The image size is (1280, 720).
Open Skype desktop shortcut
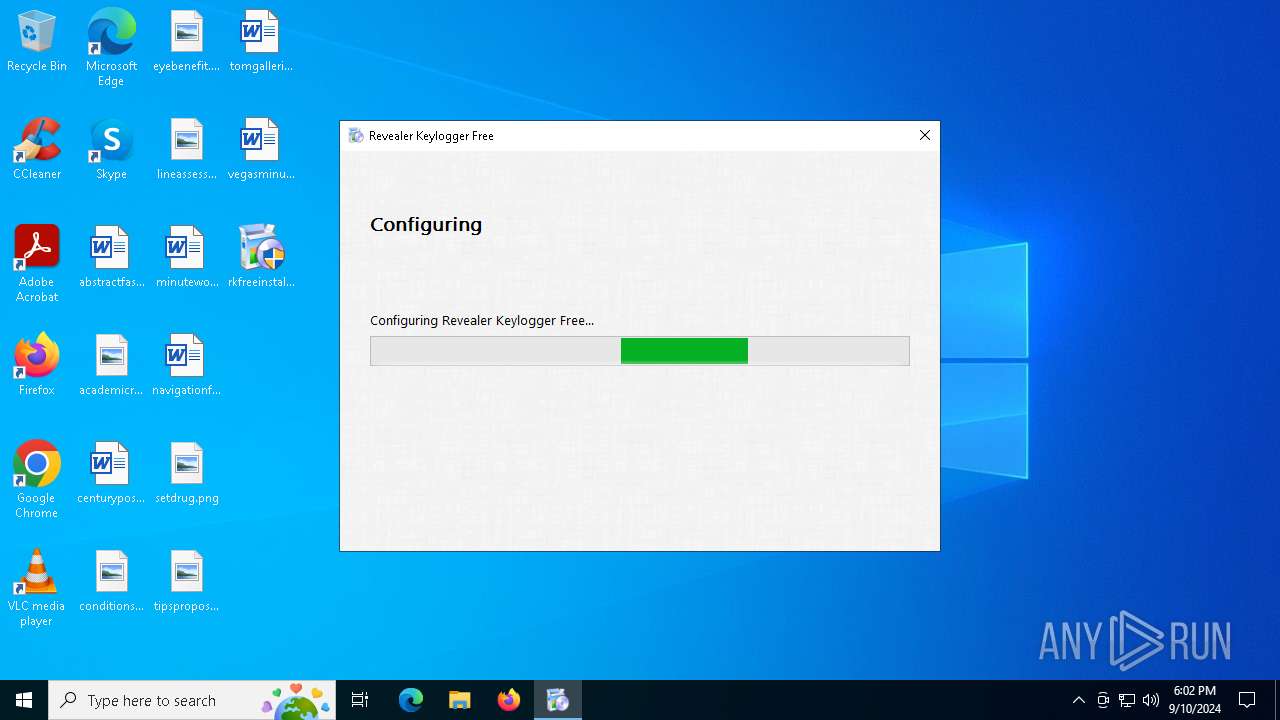click(x=111, y=150)
